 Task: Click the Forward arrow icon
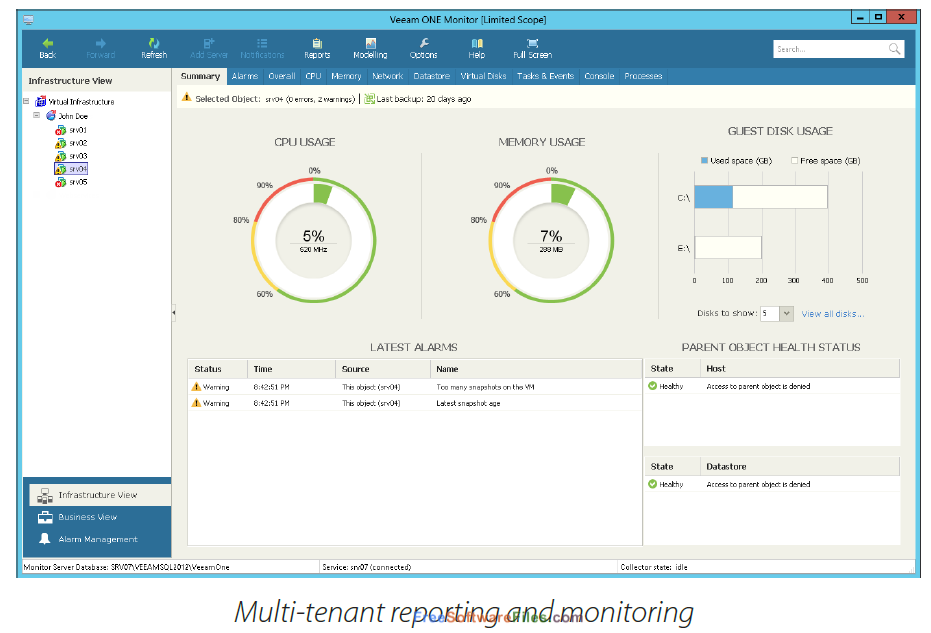coord(100,43)
